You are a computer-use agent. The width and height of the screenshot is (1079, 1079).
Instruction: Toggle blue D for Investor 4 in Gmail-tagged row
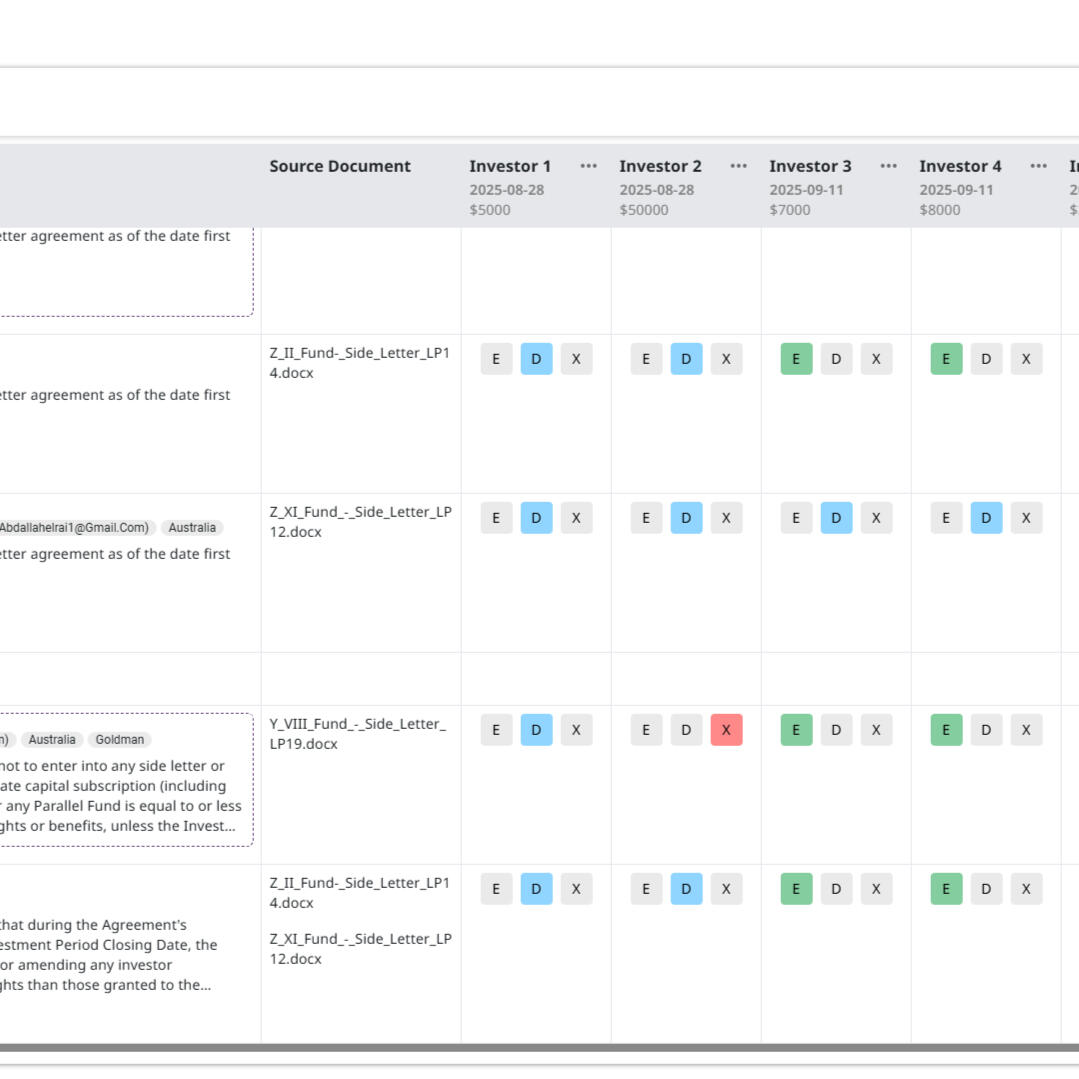pyautogui.click(x=986, y=518)
